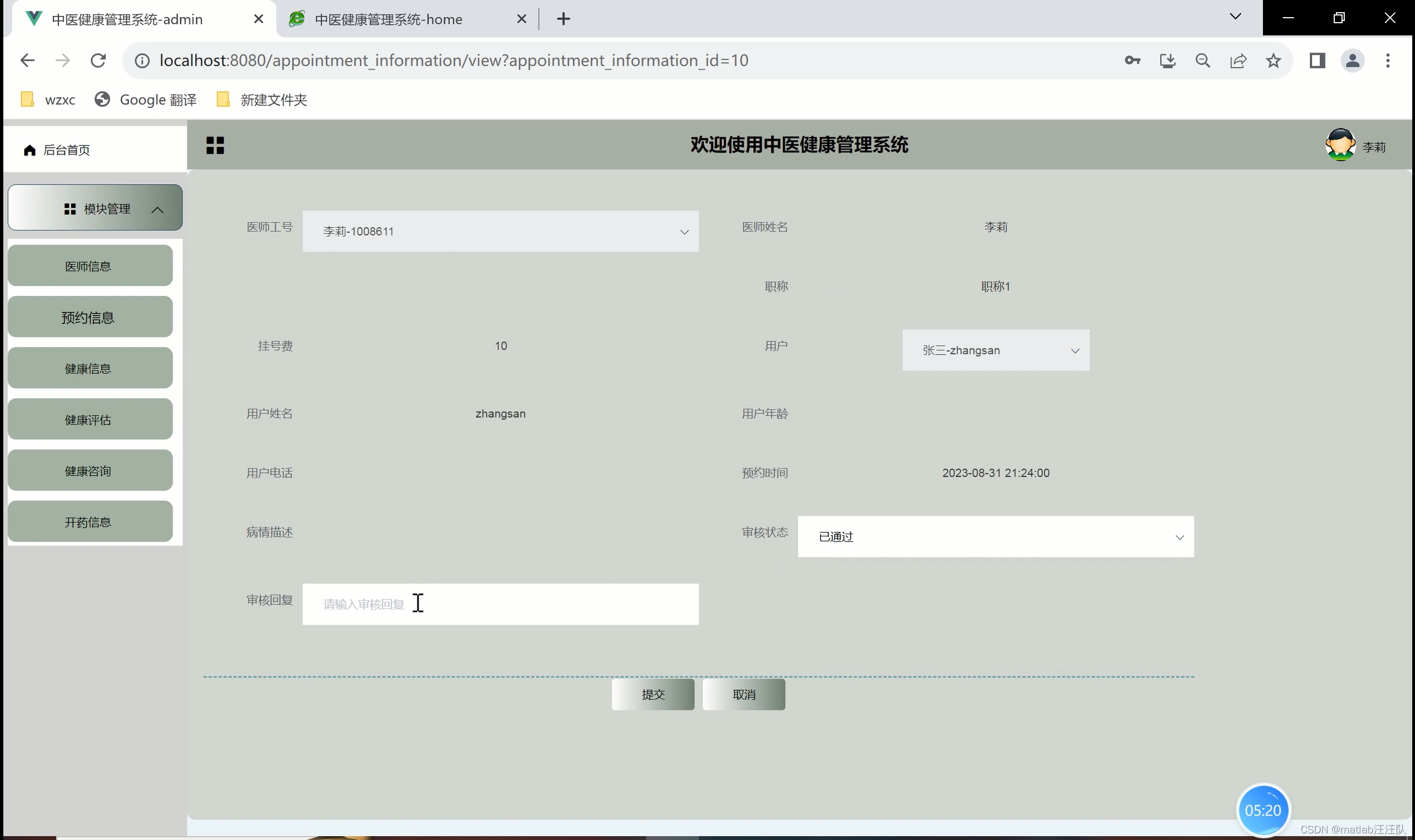1415x840 pixels.
Task: Click the 审核回复 input field
Action: coord(500,604)
